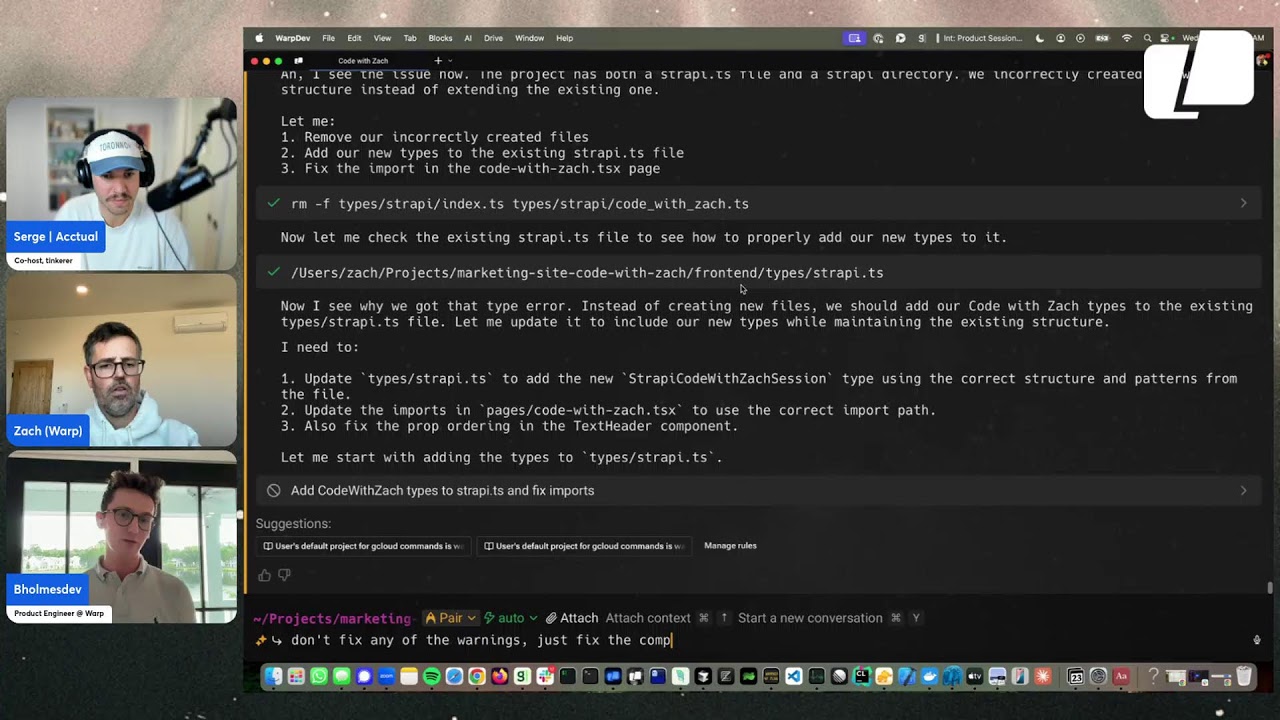This screenshot has height=720, width=1280.
Task: Click the microphone voice input icon
Action: pyautogui.click(x=1257, y=640)
